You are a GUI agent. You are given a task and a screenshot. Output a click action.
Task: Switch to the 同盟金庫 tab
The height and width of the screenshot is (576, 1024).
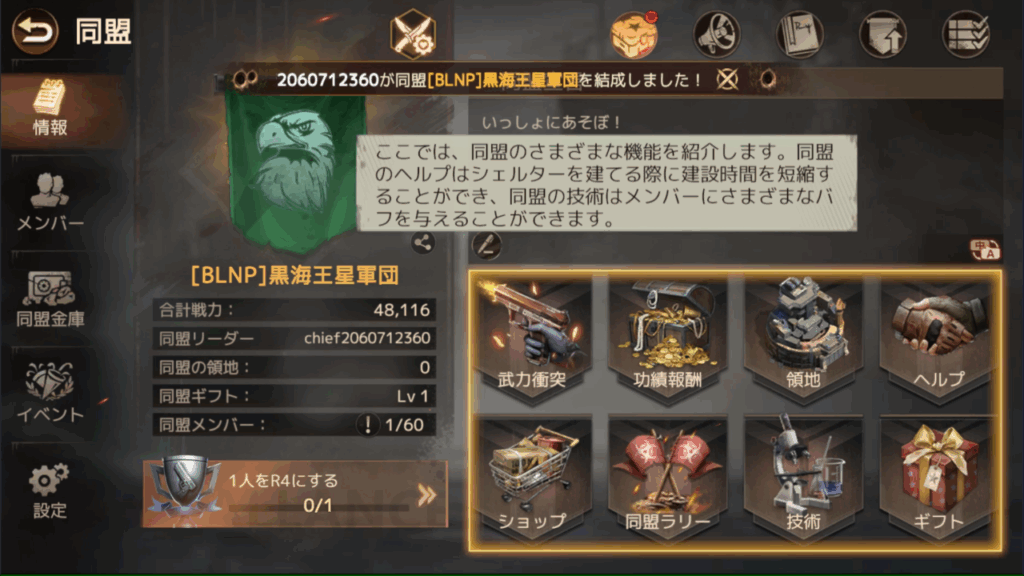pyautogui.click(x=50, y=299)
